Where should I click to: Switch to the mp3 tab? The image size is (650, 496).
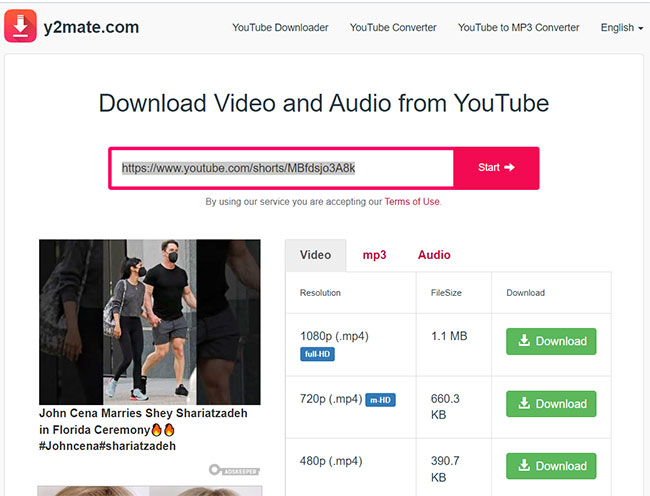click(374, 255)
